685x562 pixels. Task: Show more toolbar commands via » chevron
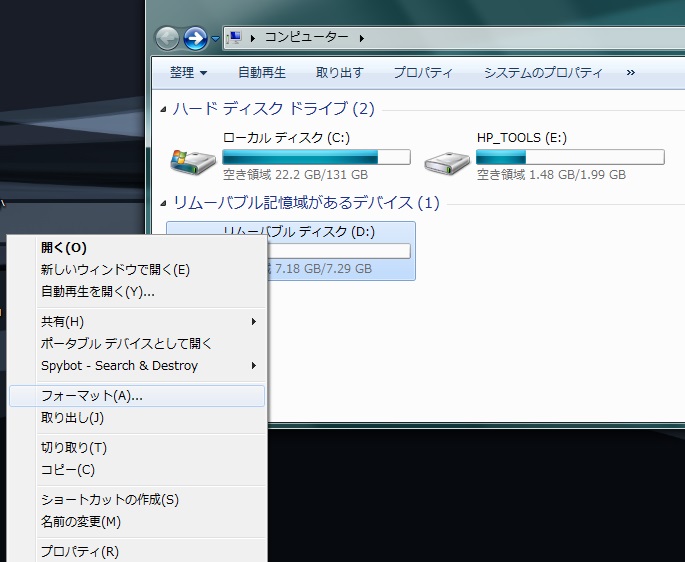coord(630,73)
